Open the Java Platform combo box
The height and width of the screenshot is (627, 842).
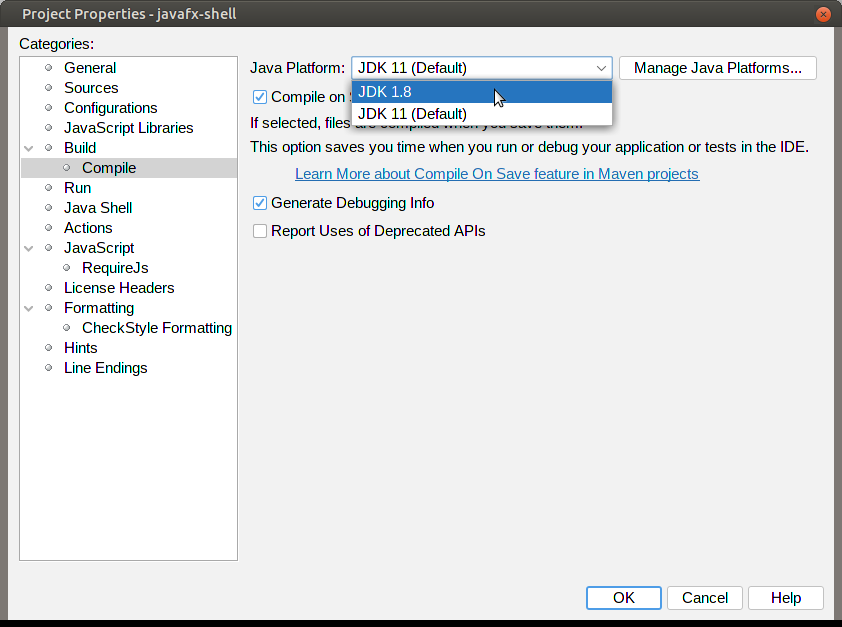[481, 68]
